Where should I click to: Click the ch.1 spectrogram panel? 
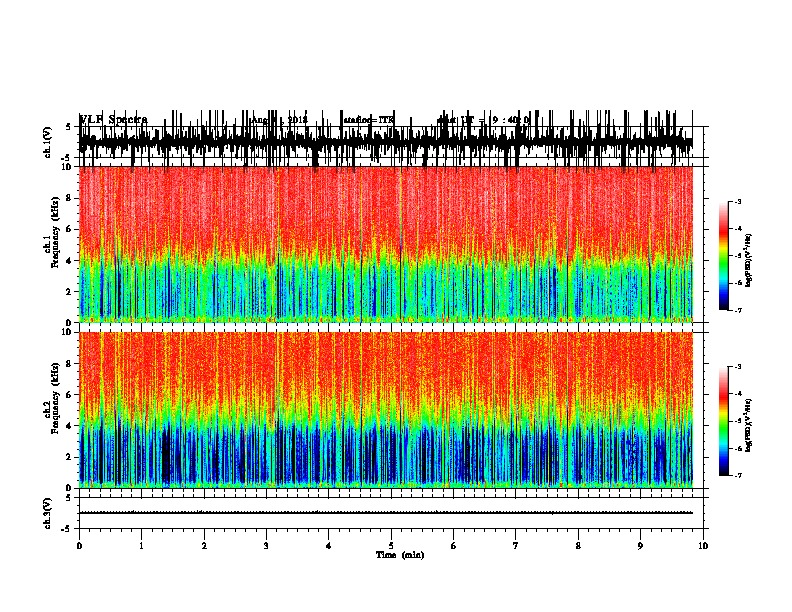(x=386, y=245)
